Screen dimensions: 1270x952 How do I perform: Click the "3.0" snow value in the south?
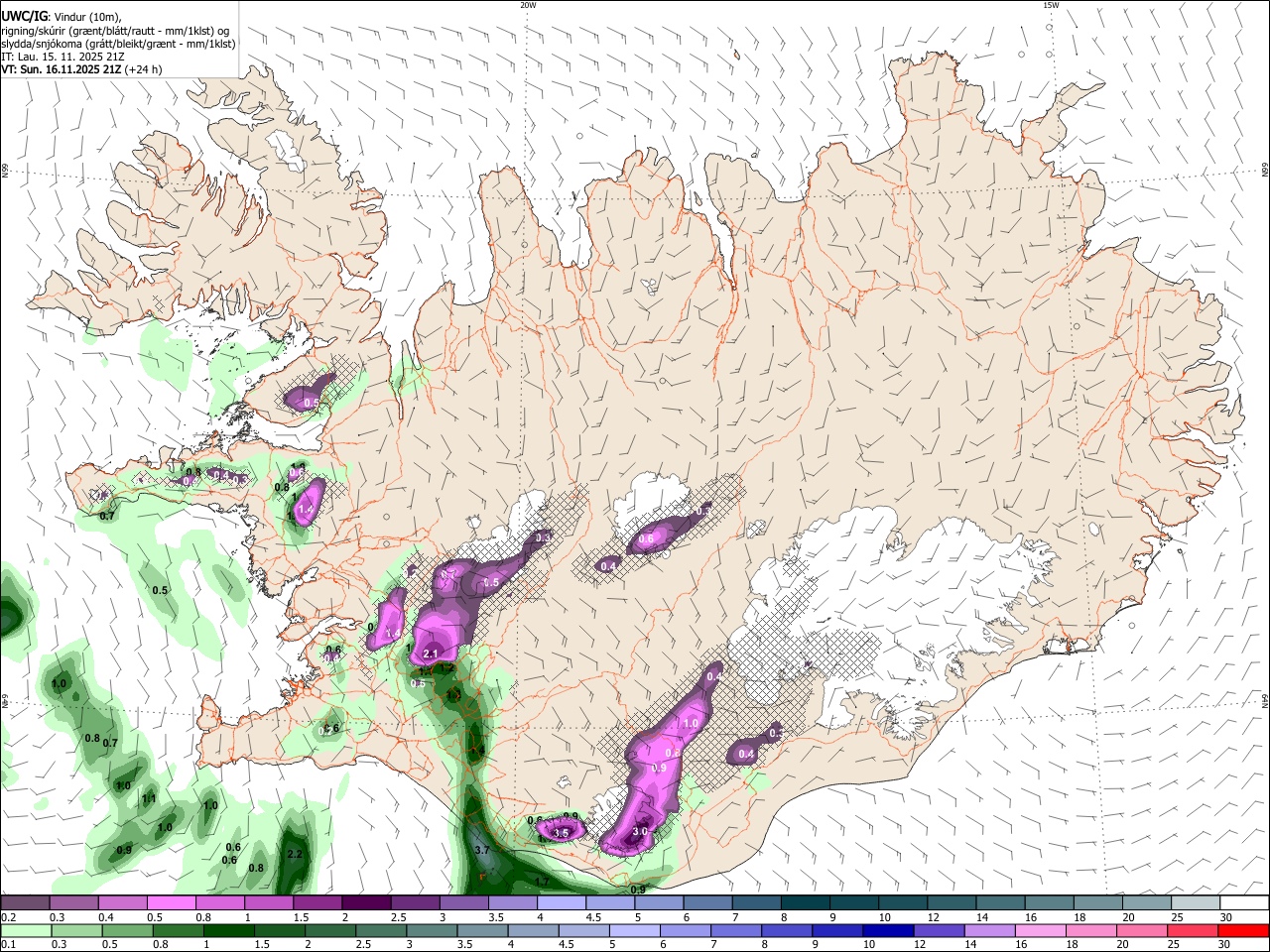coord(640,832)
